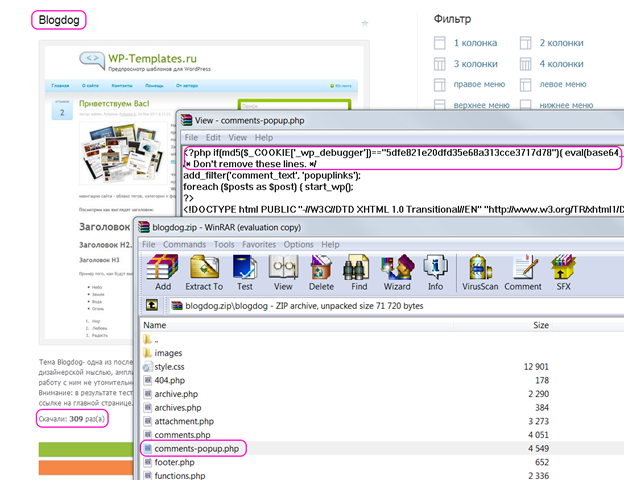This screenshot has height=480, width=624.
Task: Click the 1 колонка filter icon
Action: (x=439, y=43)
